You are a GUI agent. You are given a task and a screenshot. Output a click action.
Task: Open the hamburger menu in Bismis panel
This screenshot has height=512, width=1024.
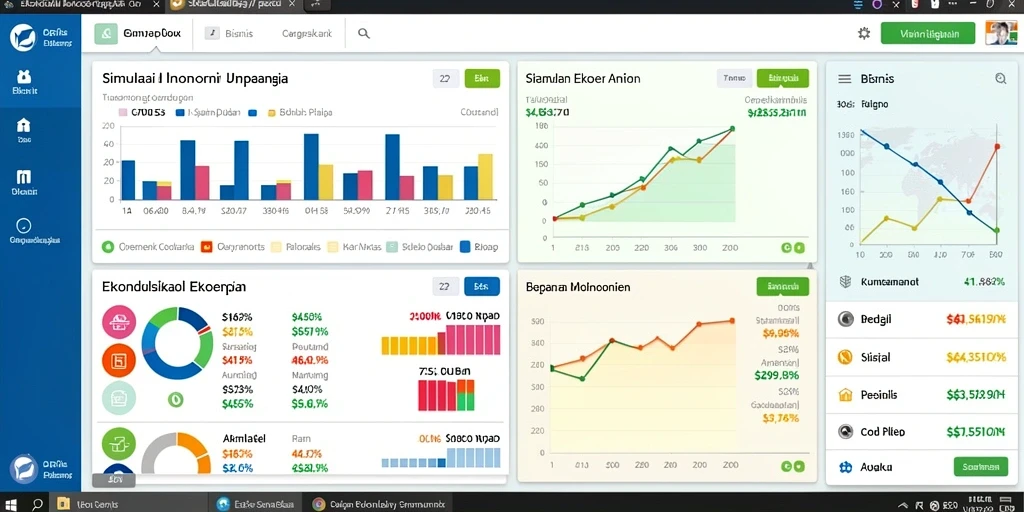(844, 79)
